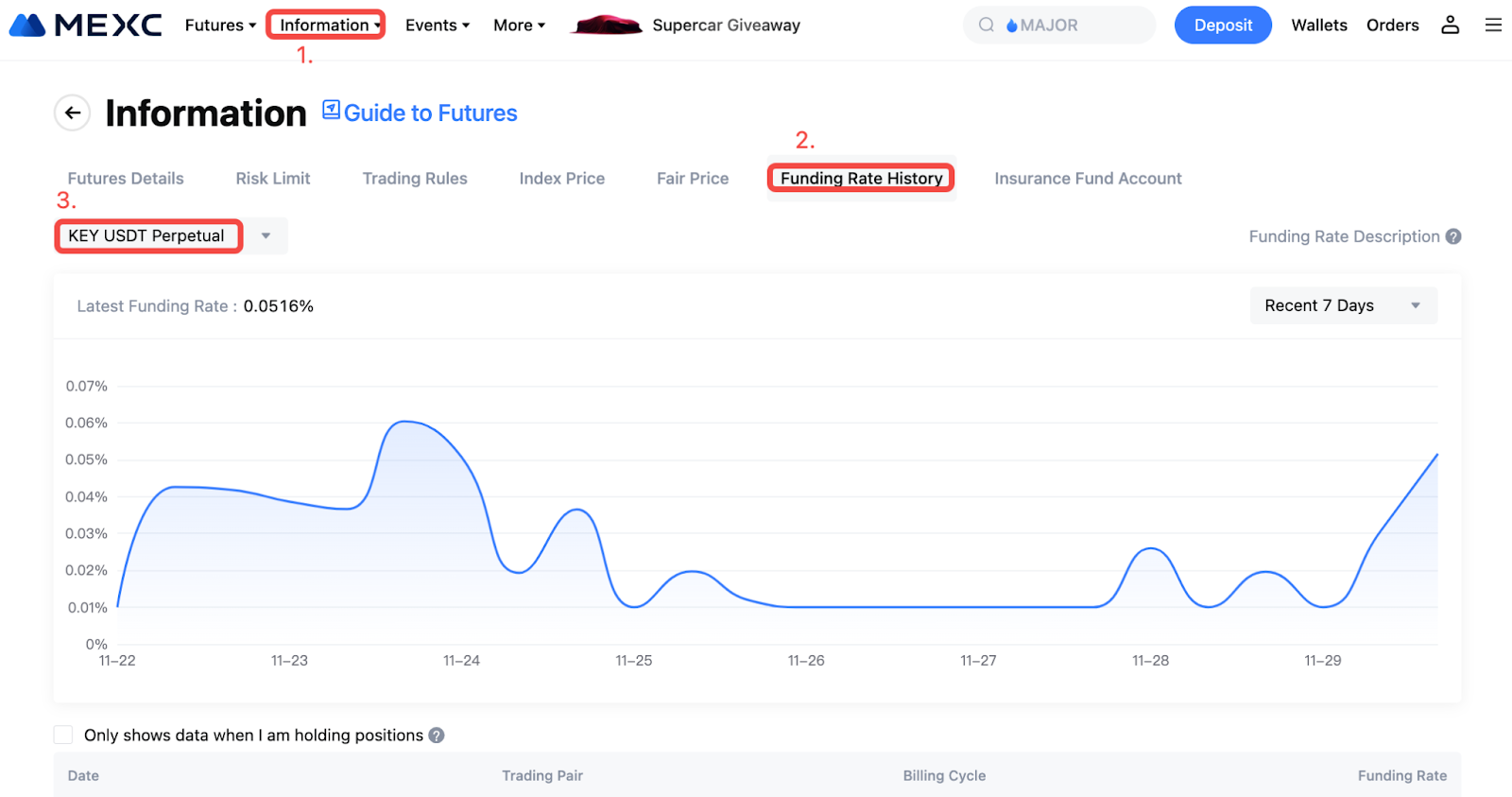The image size is (1512, 797).
Task: Click the Trading Pair column header
Action: click(x=542, y=775)
